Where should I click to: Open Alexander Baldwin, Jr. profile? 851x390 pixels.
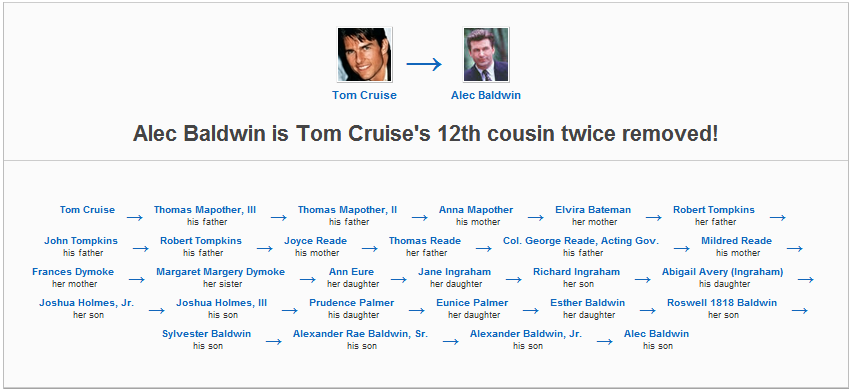[x=526, y=334]
